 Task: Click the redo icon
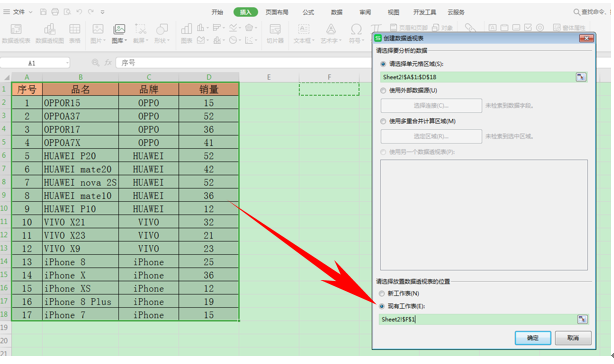91,12
